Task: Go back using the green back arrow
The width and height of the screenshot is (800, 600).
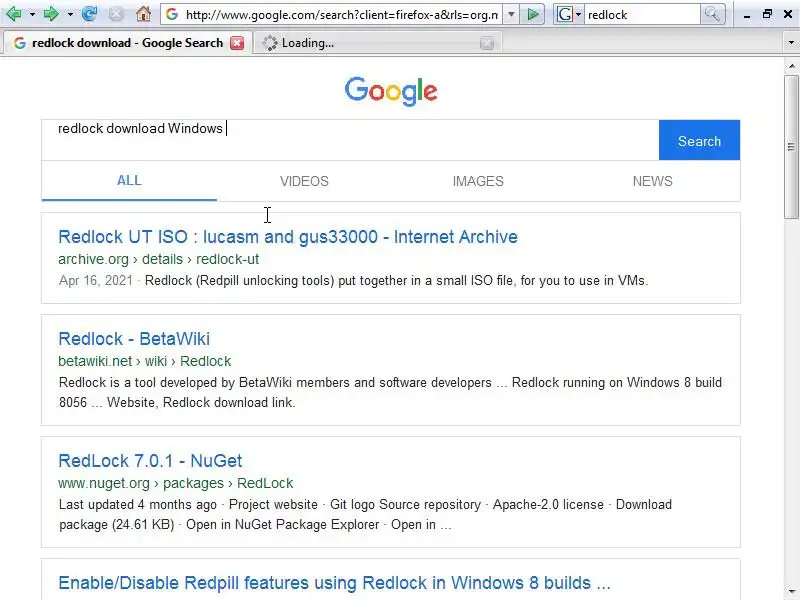Action: click(x=14, y=14)
